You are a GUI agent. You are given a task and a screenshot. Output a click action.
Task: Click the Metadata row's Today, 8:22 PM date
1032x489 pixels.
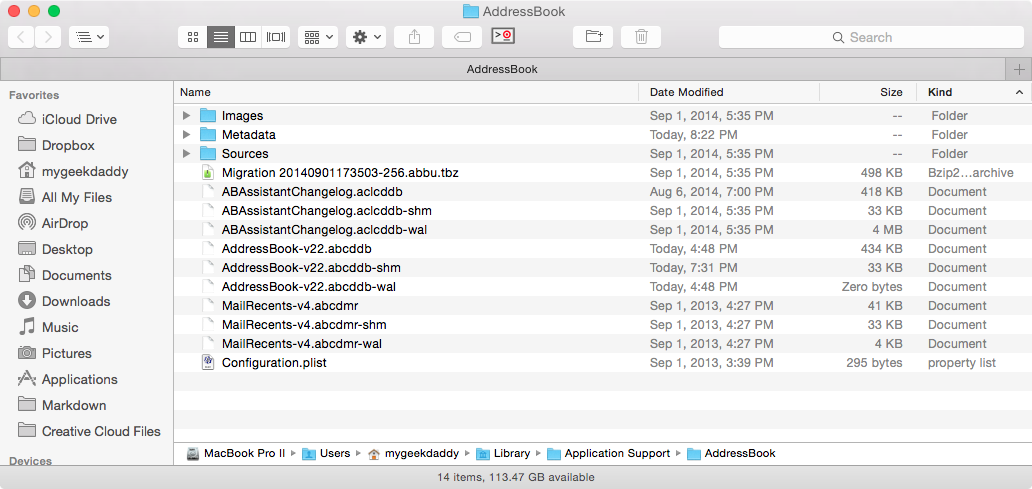click(694, 135)
